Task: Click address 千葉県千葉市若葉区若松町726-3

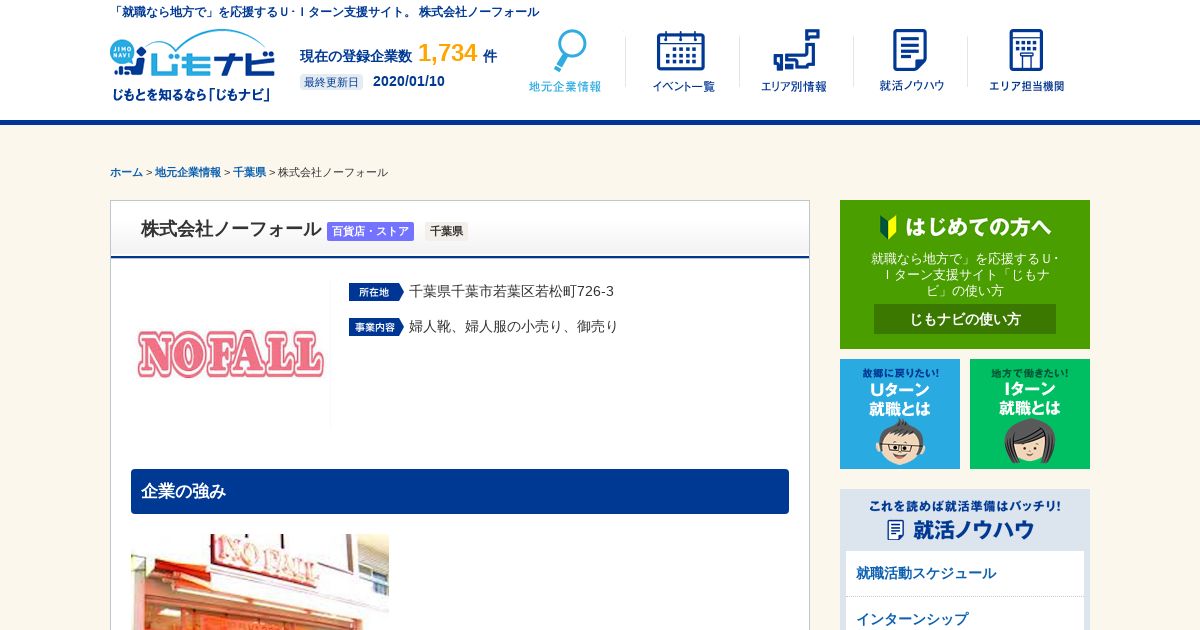Action: pyautogui.click(x=511, y=291)
